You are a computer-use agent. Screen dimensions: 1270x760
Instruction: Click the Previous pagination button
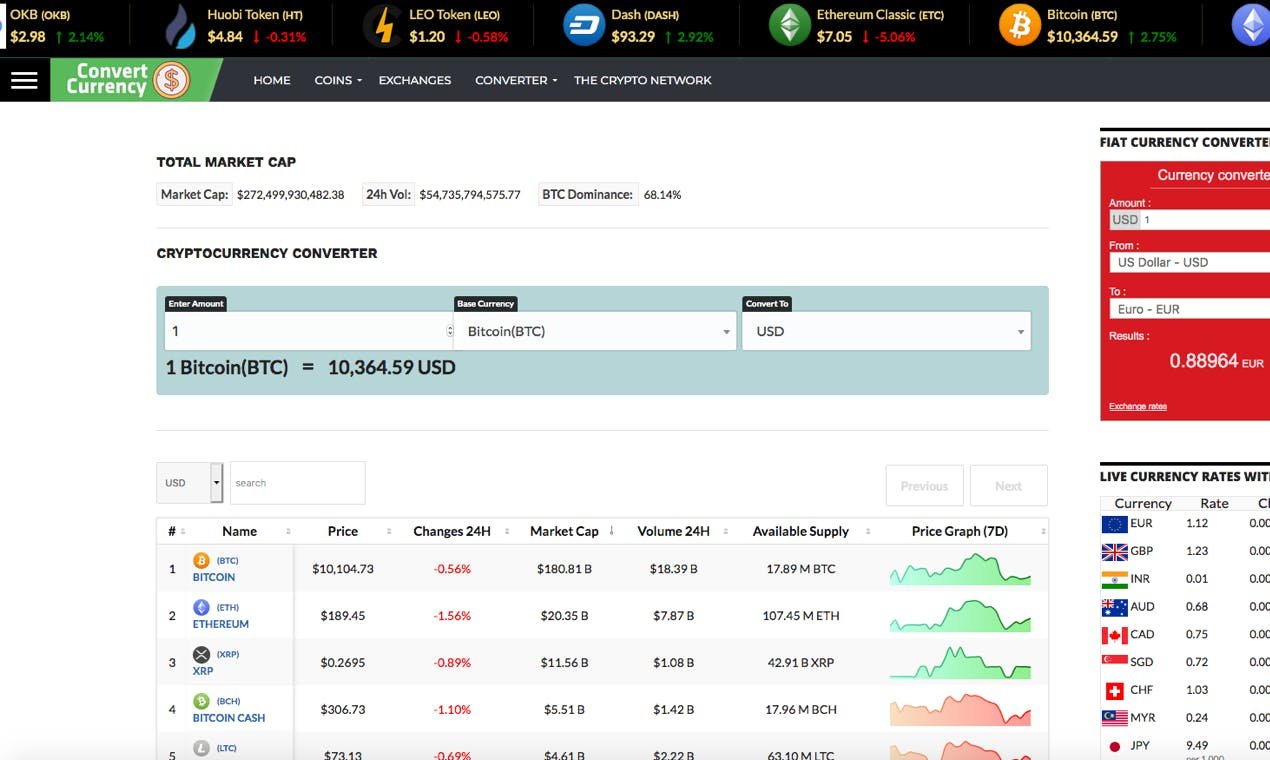(924, 486)
